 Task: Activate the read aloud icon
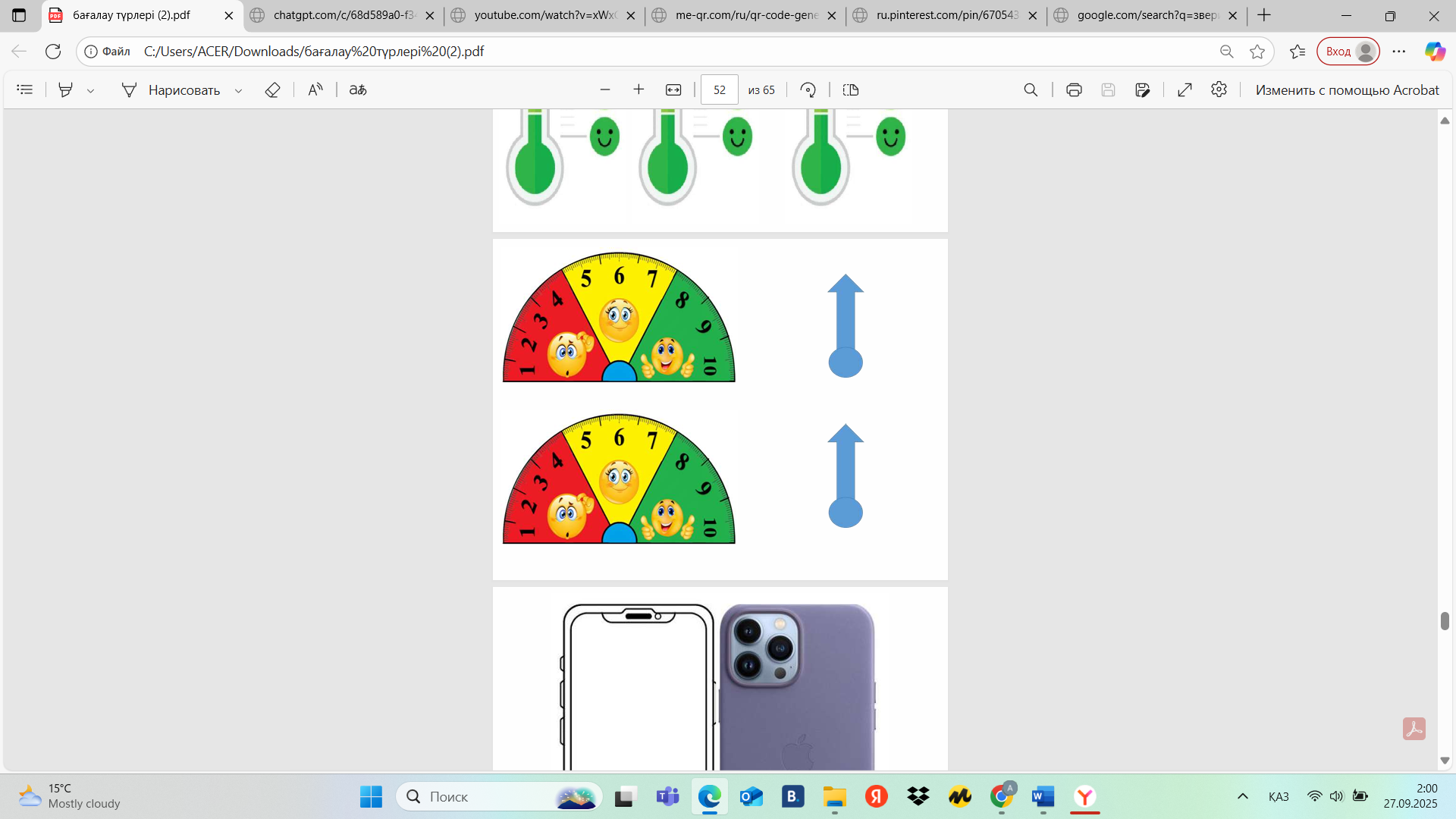[315, 89]
